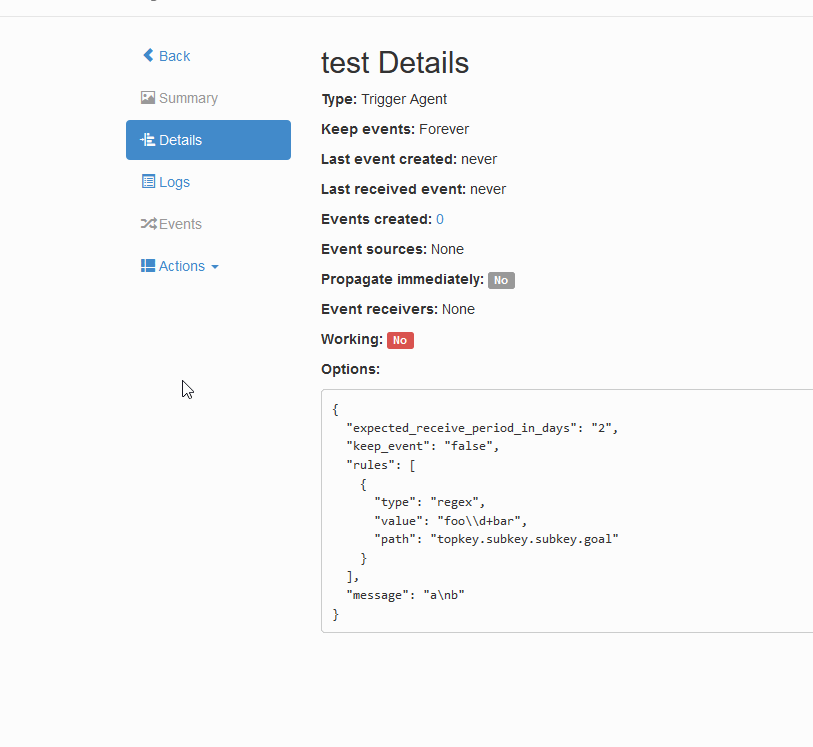
Task: Click the "path": topkey.subkey.subkey.goal line
Action: (x=496, y=539)
